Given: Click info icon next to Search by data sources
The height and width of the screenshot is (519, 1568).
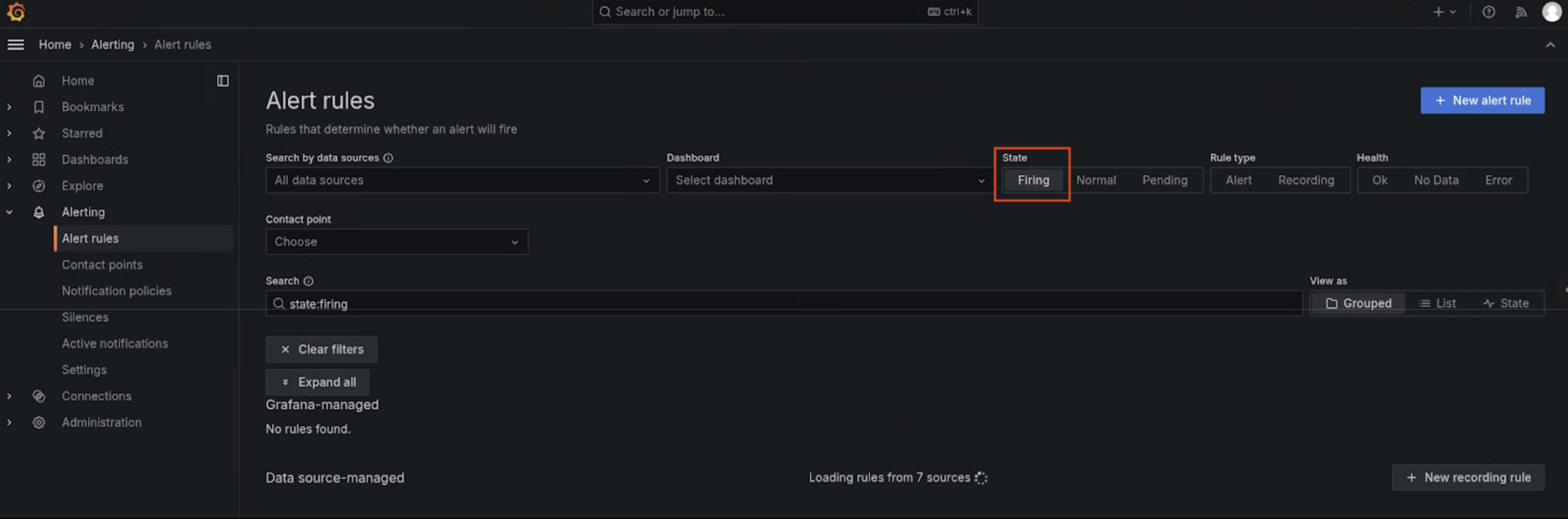Looking at the screenshot, I should [388, 158].
